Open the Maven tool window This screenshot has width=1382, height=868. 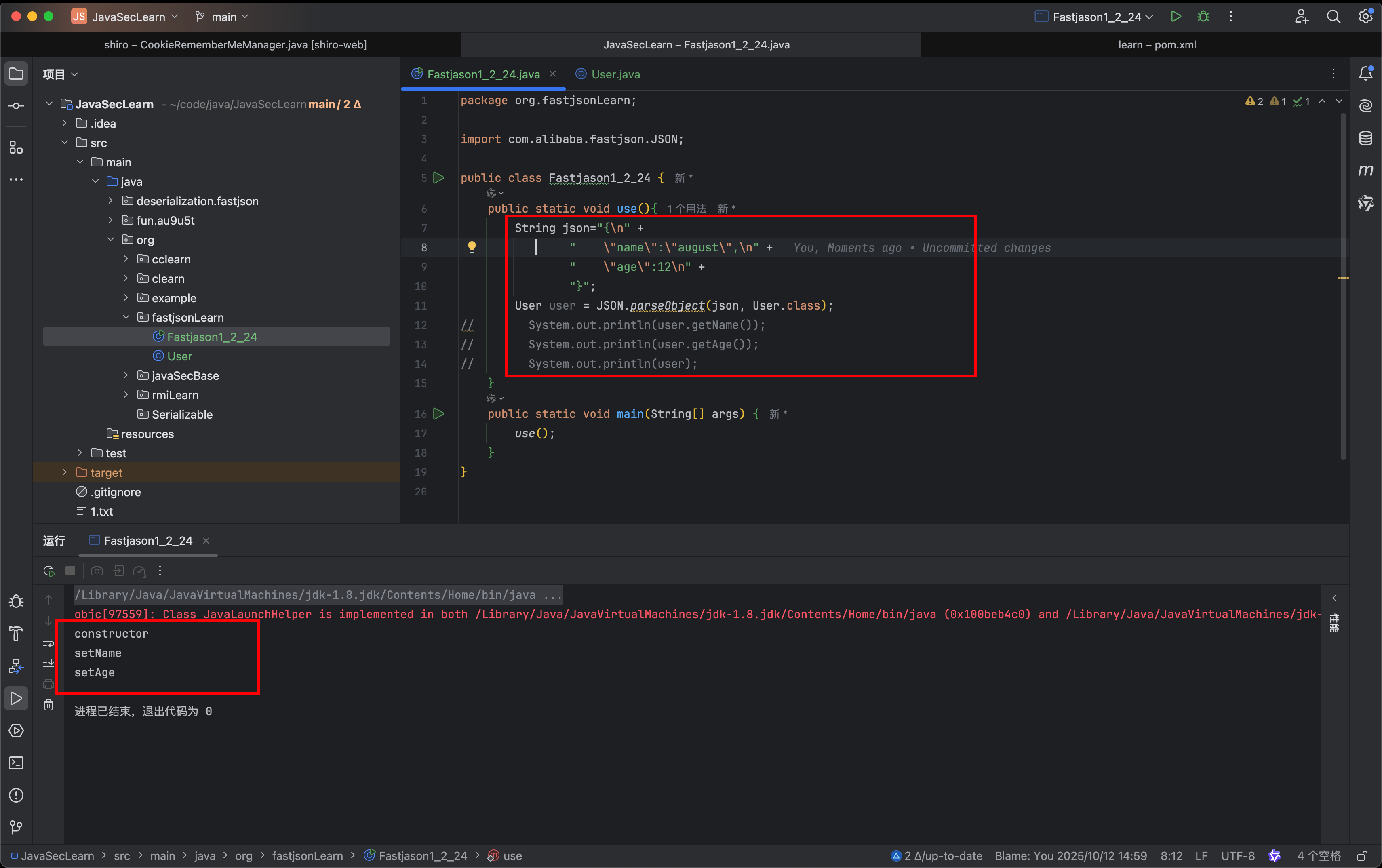point(1365,171)
